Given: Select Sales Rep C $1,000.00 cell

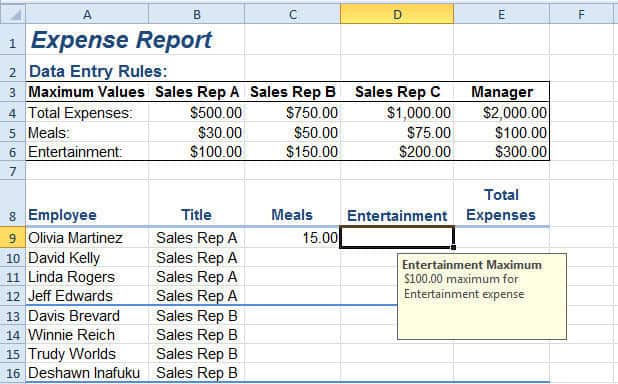Looking at the screenshot, I should (x=397, y=113).
